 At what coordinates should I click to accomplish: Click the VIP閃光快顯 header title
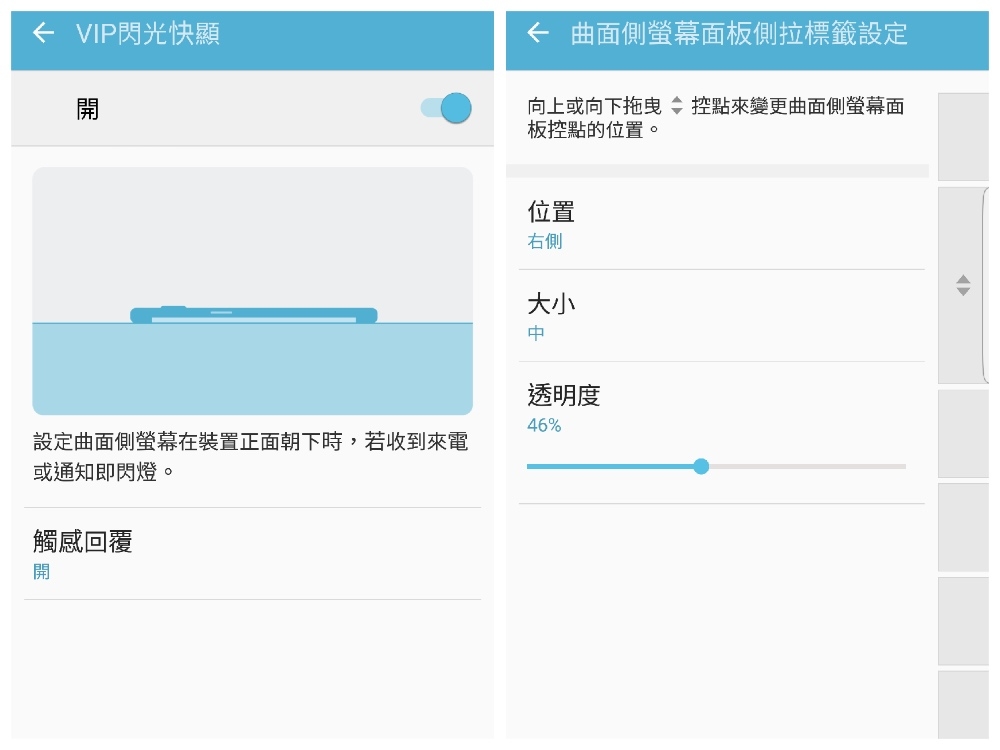coord(147,34)
